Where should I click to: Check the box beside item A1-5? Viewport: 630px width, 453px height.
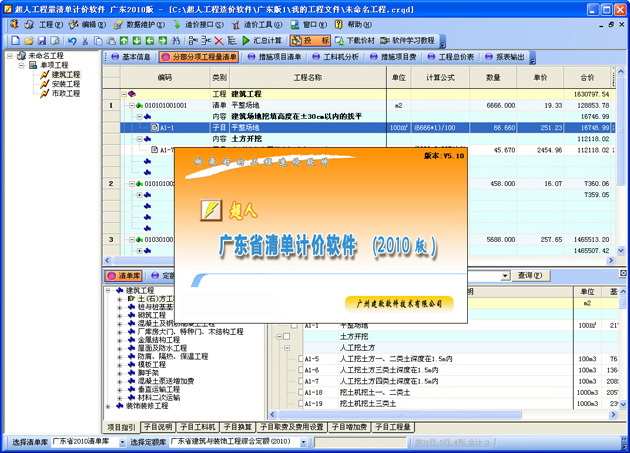tap(301, 359)
